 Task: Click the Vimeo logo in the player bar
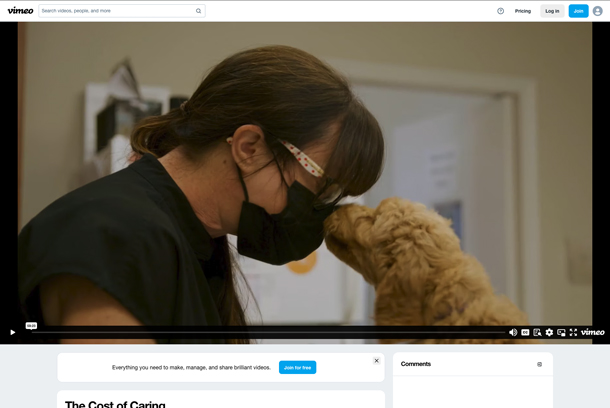click(x=592, y=332)
